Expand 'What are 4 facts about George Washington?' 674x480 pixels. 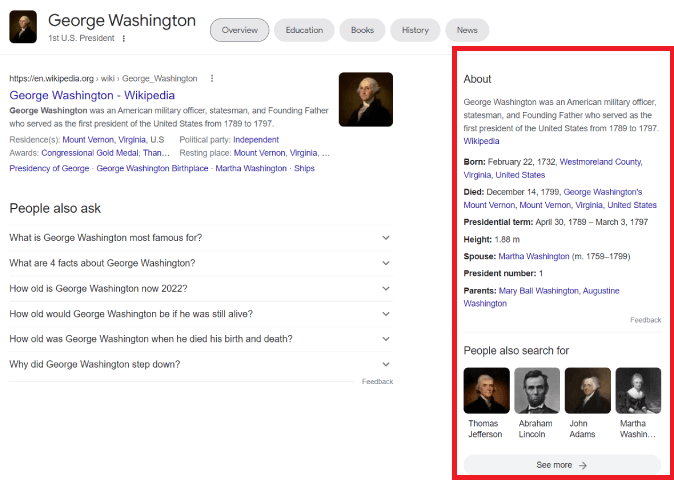coord(201,263)
